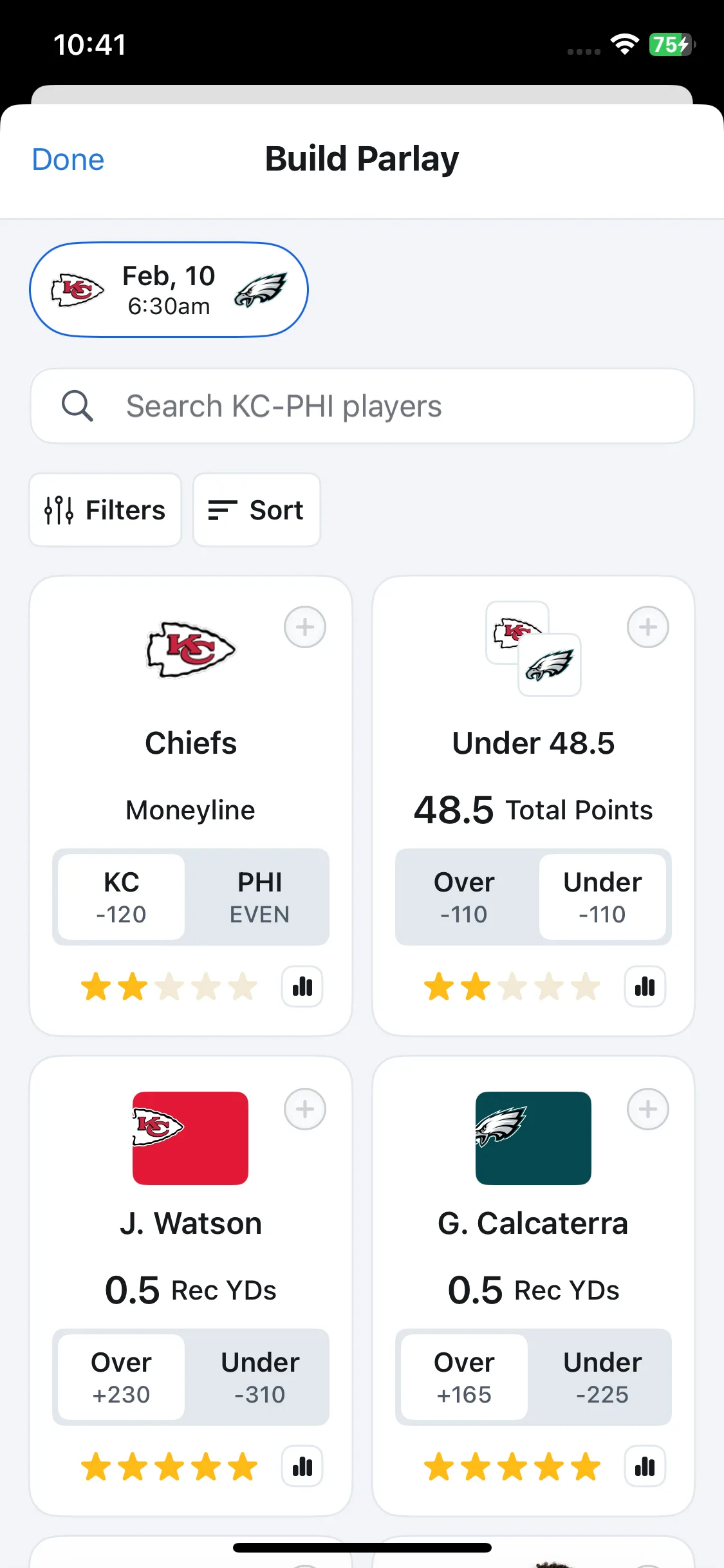
Task: Focus the Search KC-PHI players field
Action: click(x=362, y=406)
